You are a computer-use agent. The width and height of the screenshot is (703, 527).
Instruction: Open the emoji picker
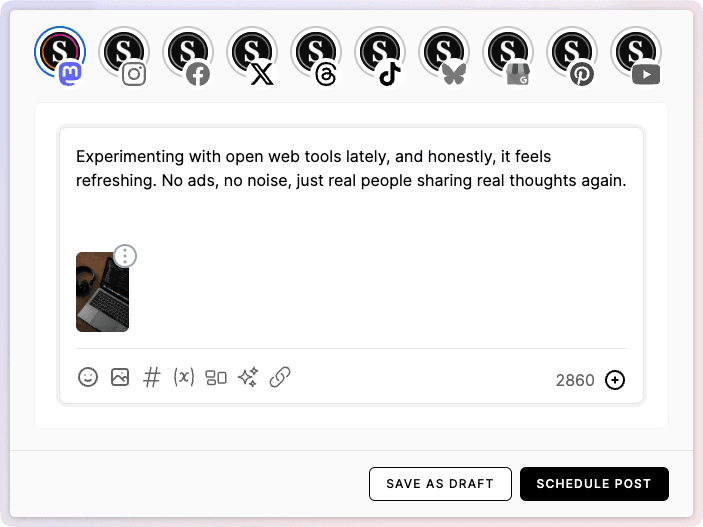click(x=88, y=377)
